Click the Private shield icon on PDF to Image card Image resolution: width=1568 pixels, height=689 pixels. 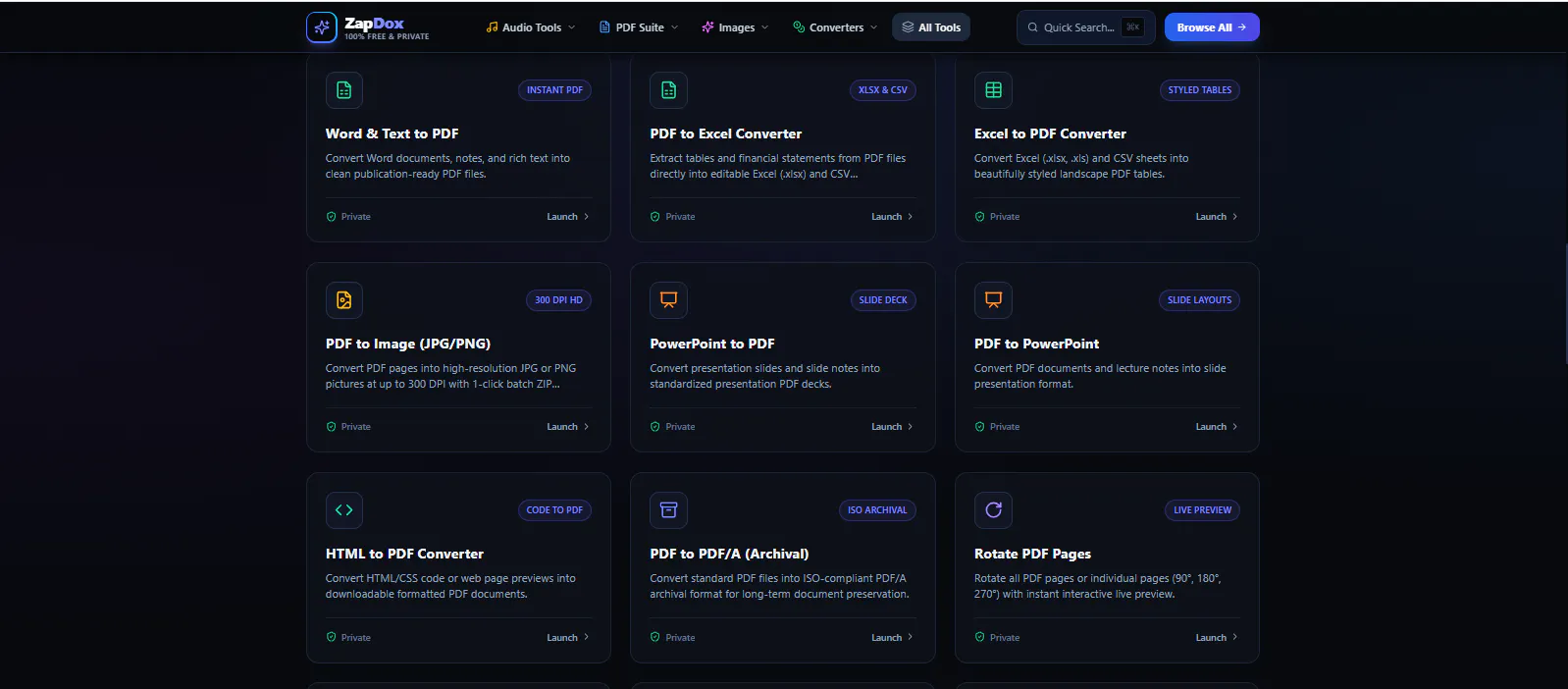331,427
